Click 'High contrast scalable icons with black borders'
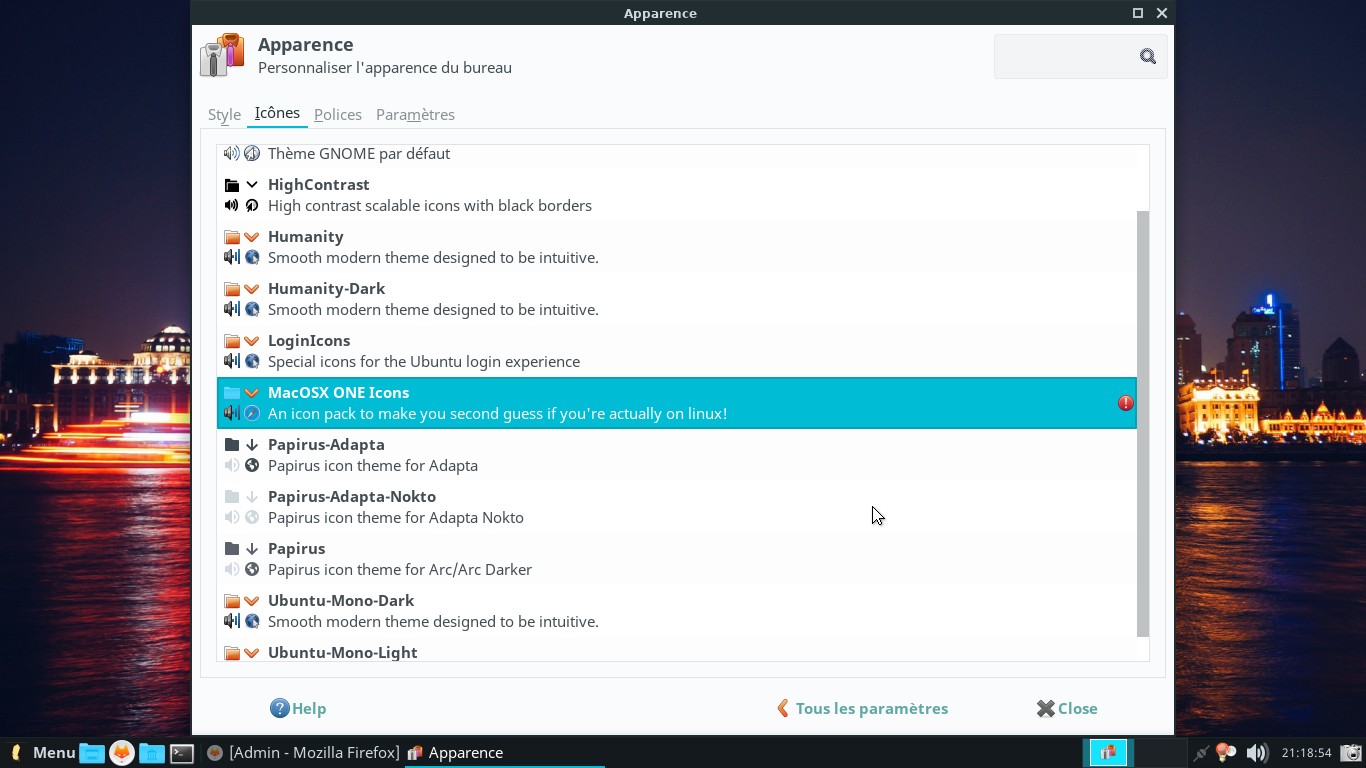Screen dimensions: 1366x768 point(430,206)
